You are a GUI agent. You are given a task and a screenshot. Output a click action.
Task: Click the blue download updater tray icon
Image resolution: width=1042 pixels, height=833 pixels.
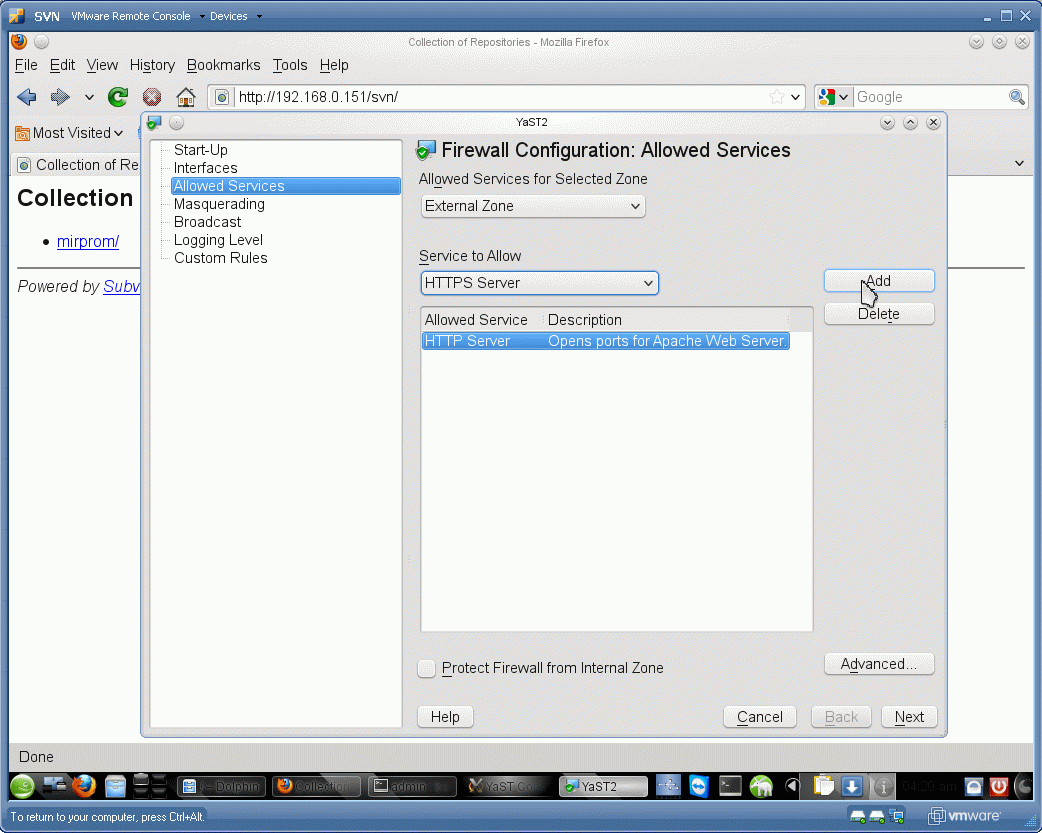[x=853, y=786]
